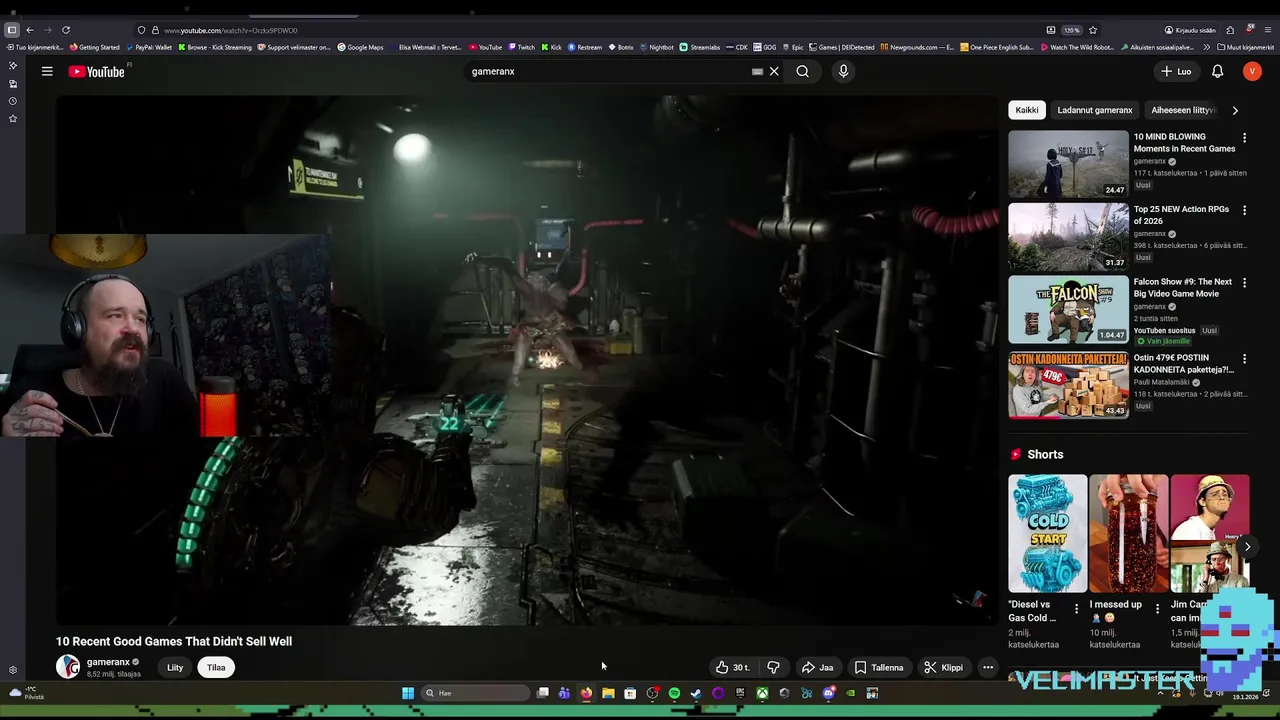
Task: Open options for Diesel vs Gas Cold short
Action: point(1077,608)
